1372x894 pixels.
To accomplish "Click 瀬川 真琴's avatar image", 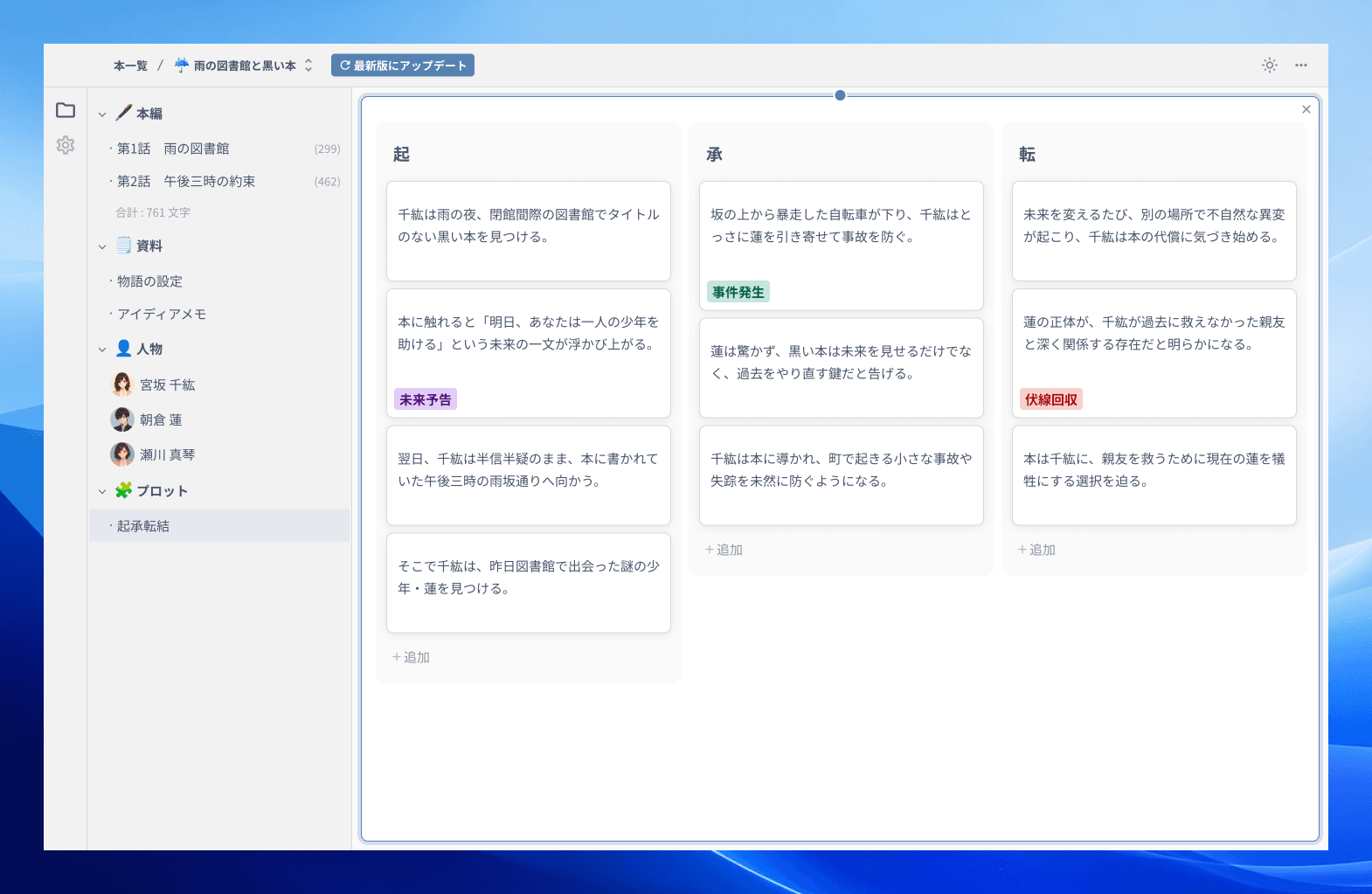I will [122, 454].
